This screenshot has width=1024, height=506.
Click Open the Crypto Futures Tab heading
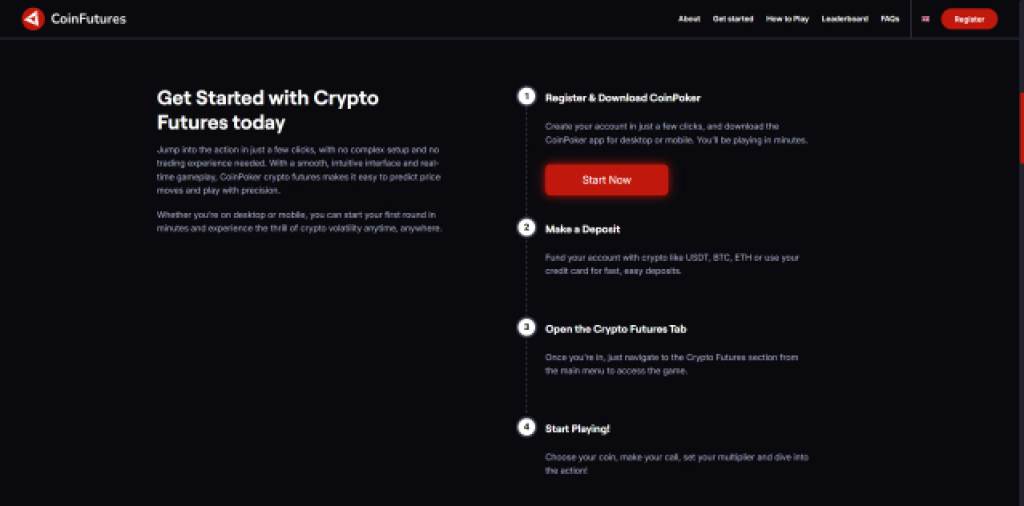(615, 329)
